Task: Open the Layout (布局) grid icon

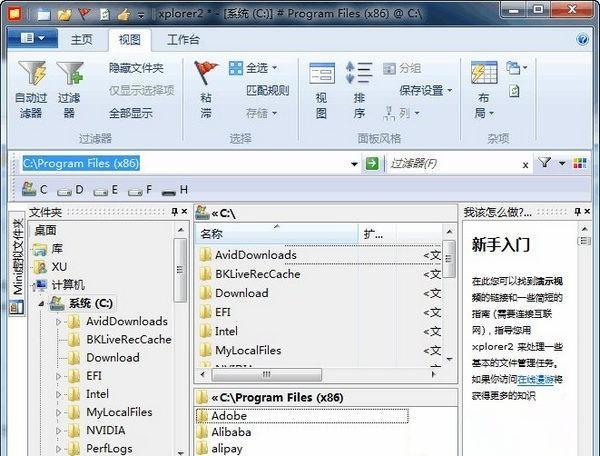Action: pos(484,73)
